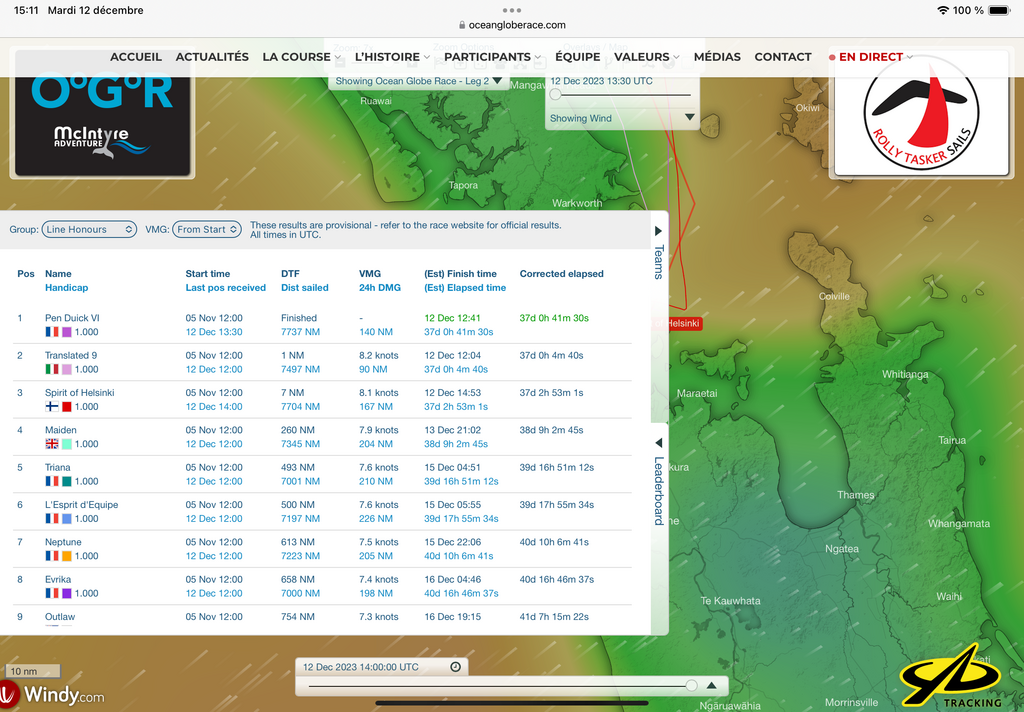
Task: Click the 12 Dec 2023 14:00:00 UTC timeline label
Action: pyautogui.click(x=360, y=667)
